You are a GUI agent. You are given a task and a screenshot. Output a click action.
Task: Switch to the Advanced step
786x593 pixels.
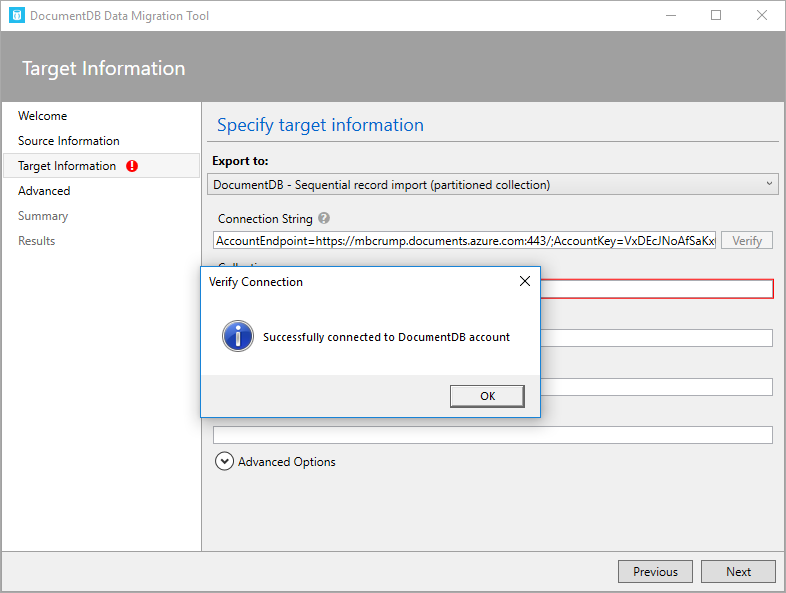point(44,191)
